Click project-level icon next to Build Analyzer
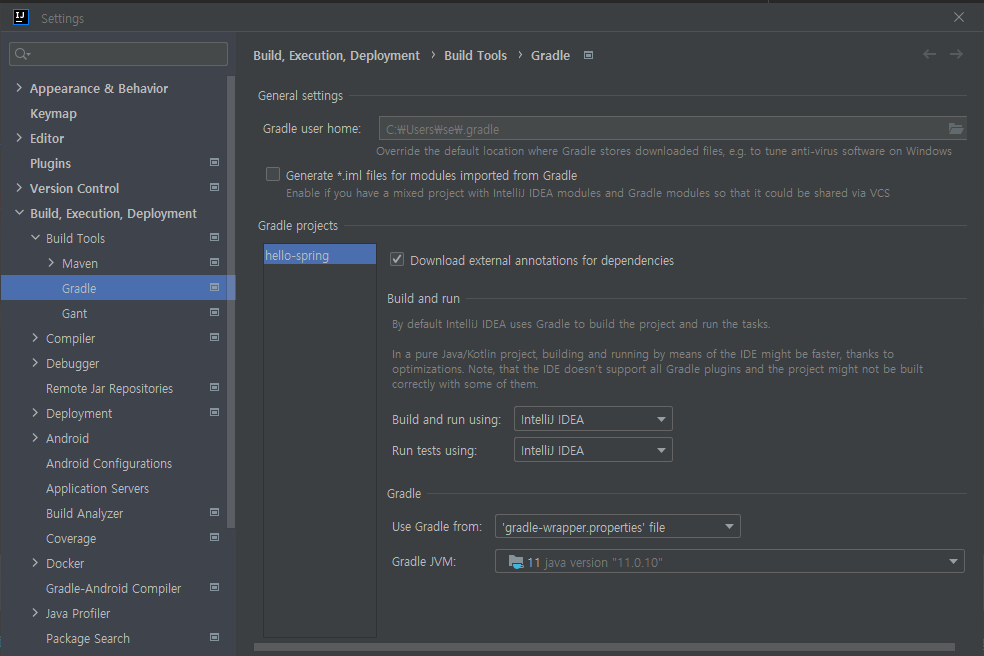The height and width of the screenshot is (656, 984). tap(214, 512)
